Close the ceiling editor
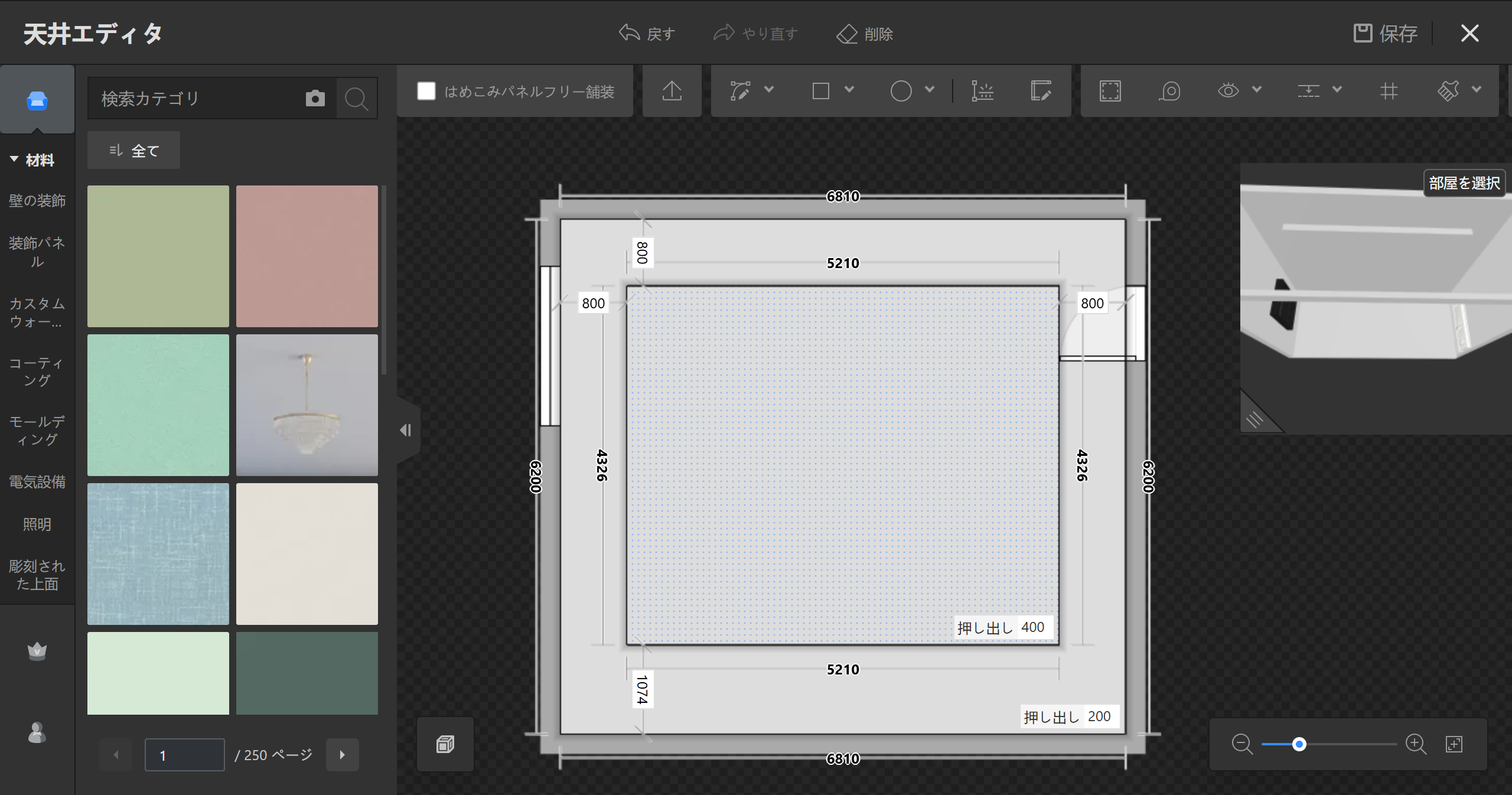 point(1469,33)
